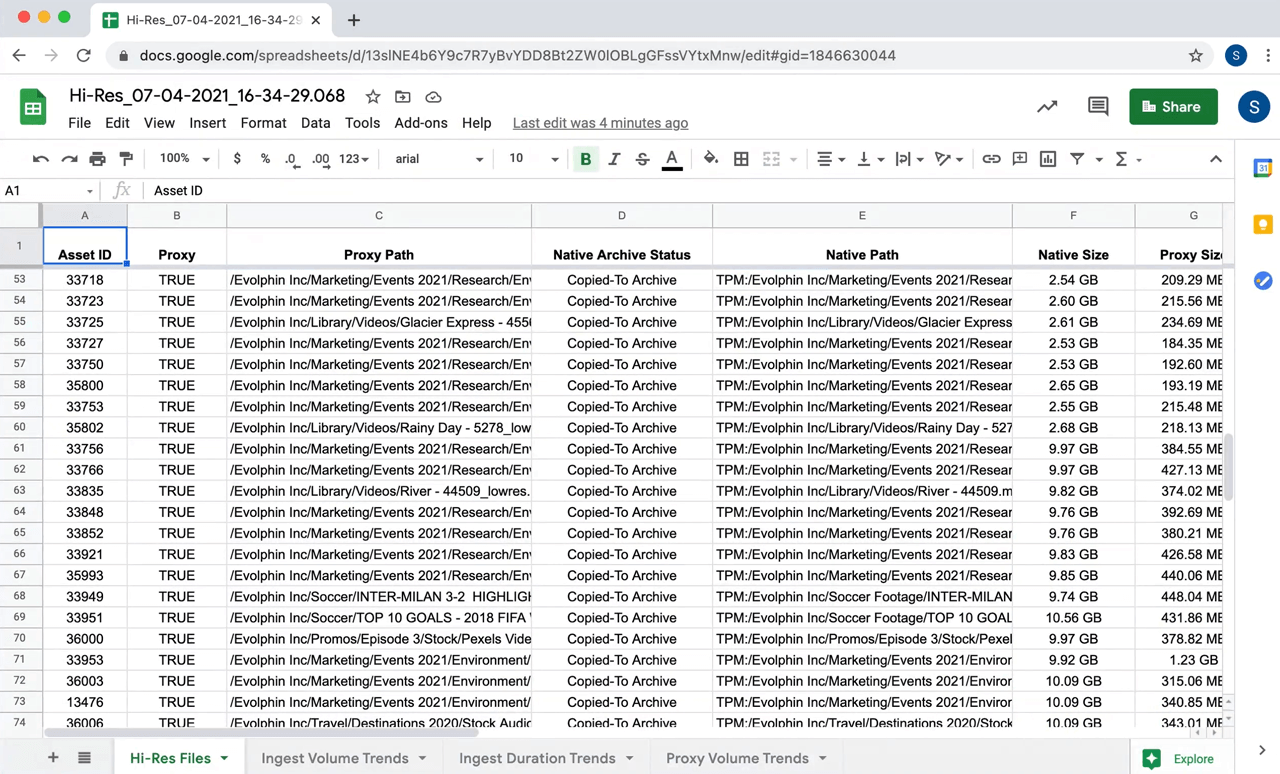Star this spreadsheet document
The width and height of the screenshot is (1280, 774).
[373, 97]
